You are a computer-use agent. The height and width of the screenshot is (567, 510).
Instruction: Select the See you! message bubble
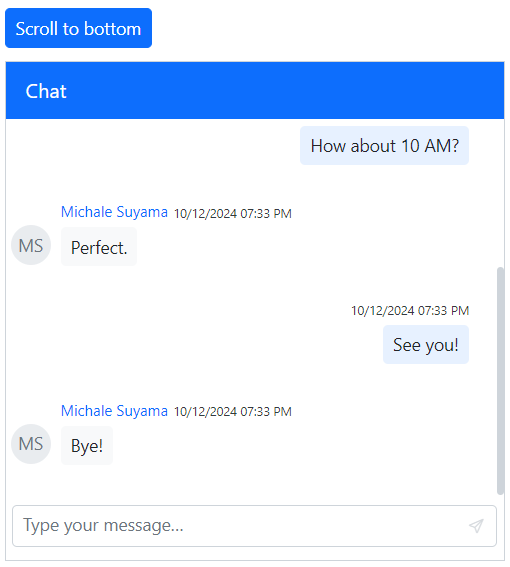426,345
